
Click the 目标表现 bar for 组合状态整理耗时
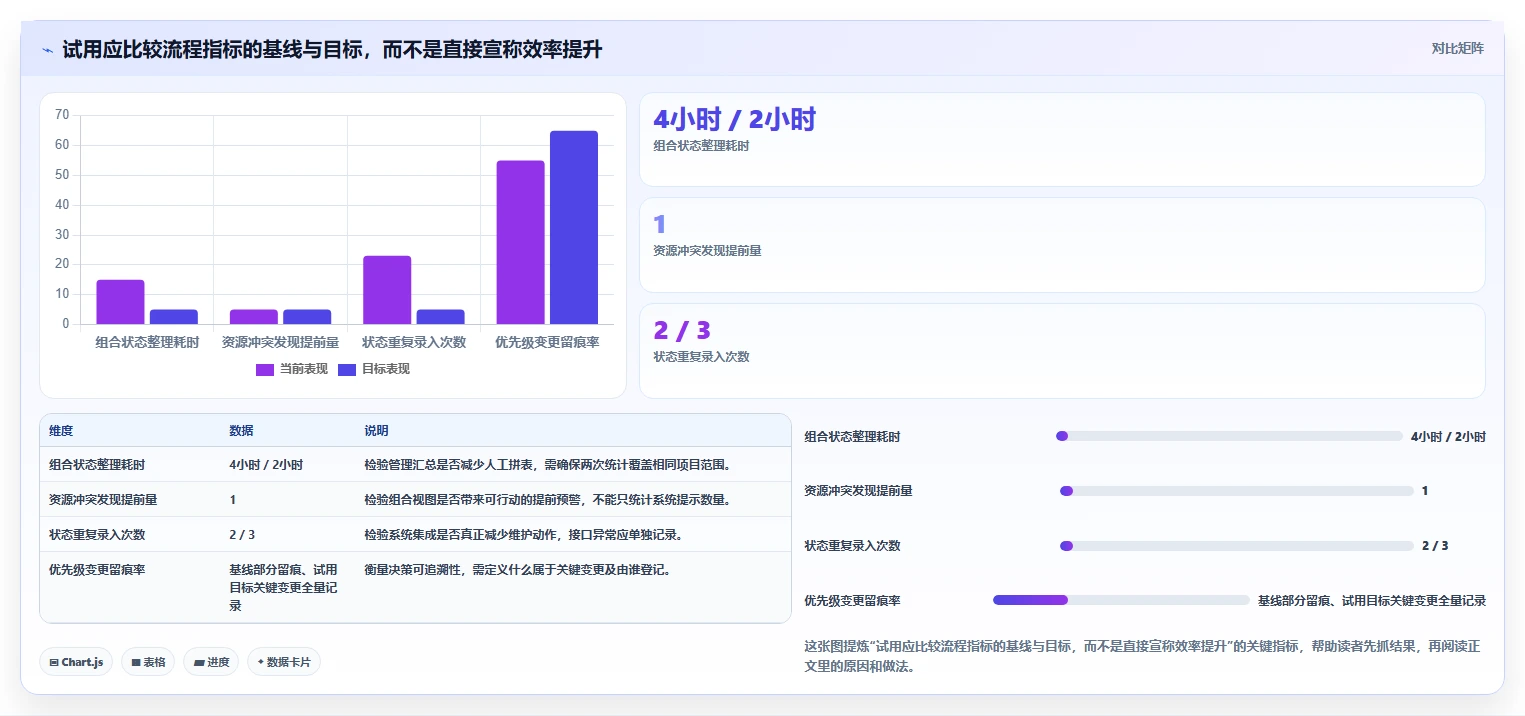coord(173,317)
